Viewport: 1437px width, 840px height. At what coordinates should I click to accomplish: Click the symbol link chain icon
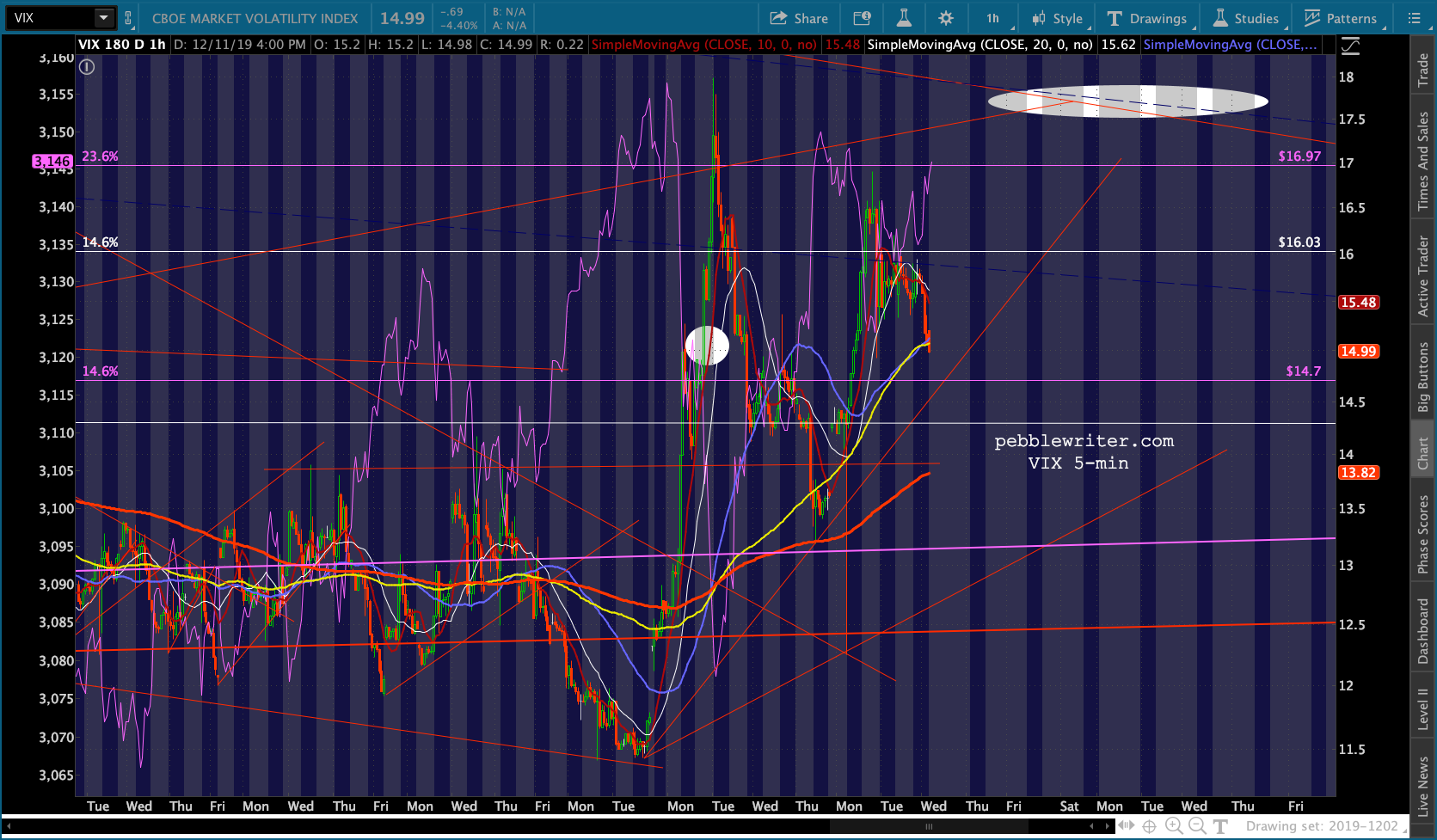click(128, 17)
